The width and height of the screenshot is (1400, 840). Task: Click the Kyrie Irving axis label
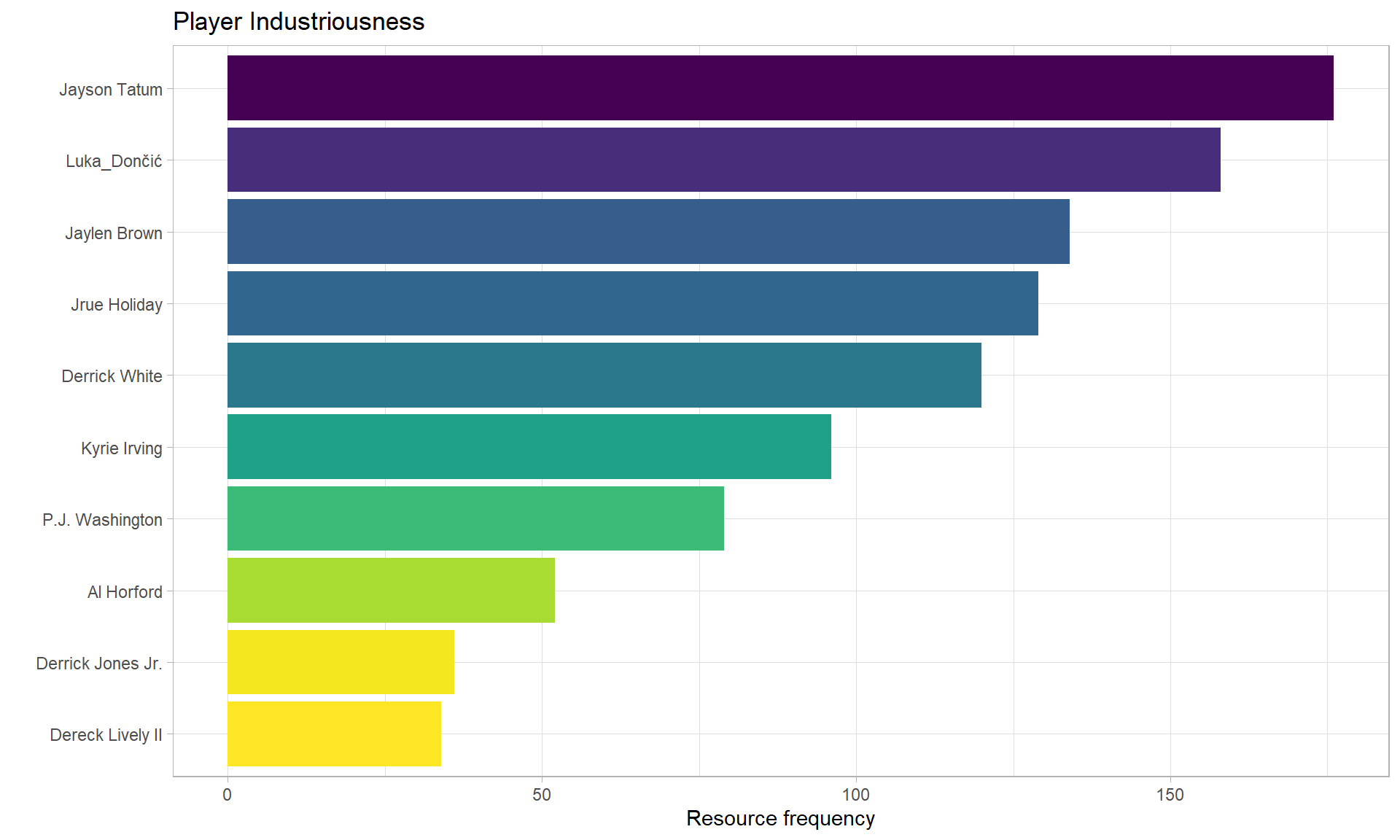point(122,448)
